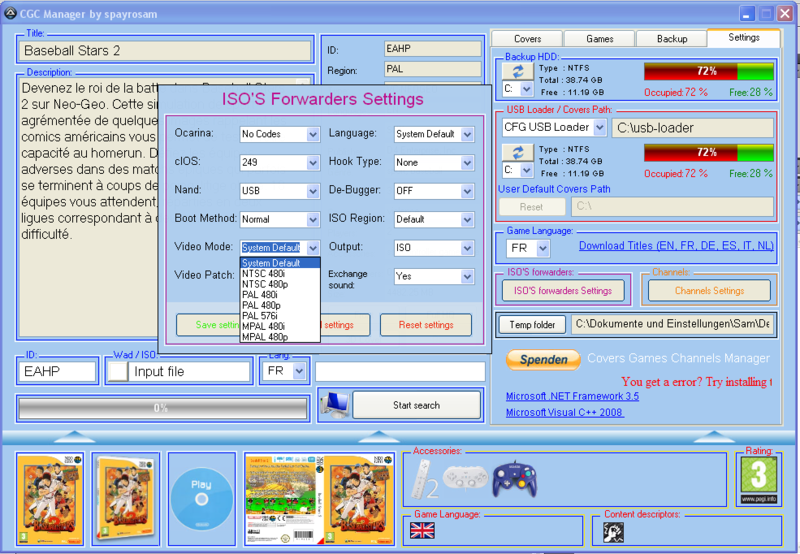Switch to the Settings tab
Viewport: 800px width, 554px height.
[743, 38]
